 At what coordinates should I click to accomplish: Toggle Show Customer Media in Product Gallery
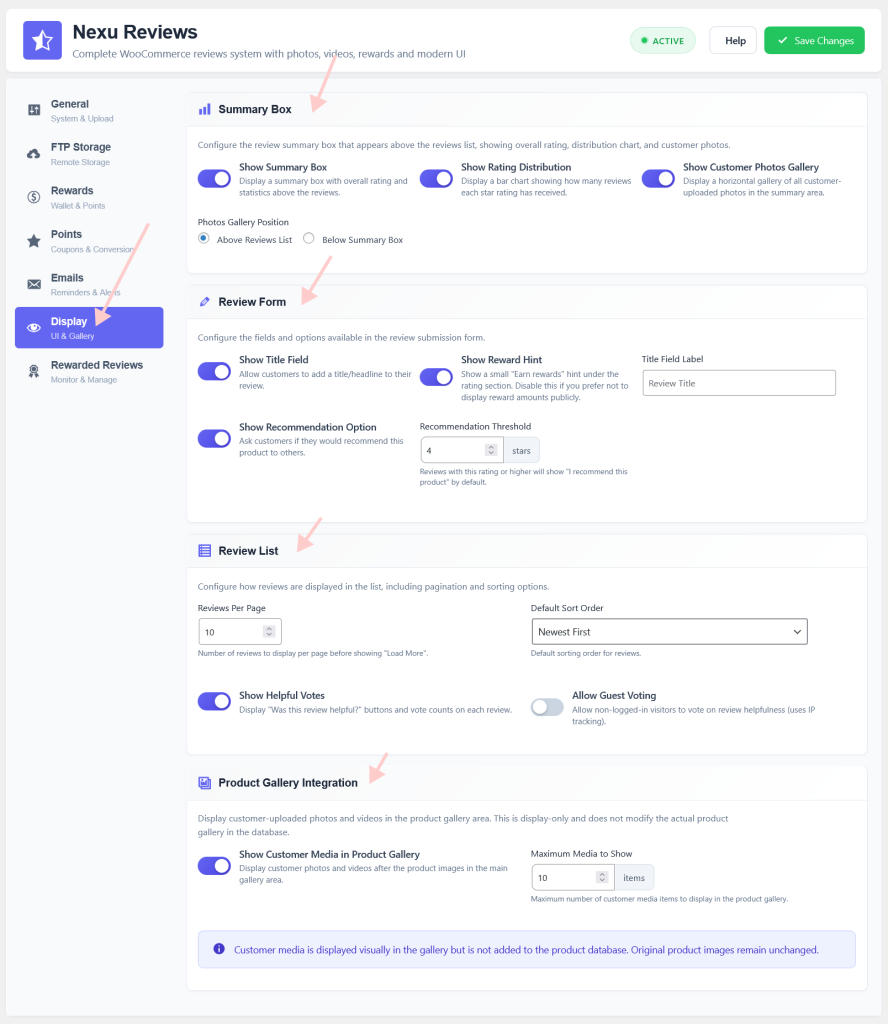click(214, 866)
